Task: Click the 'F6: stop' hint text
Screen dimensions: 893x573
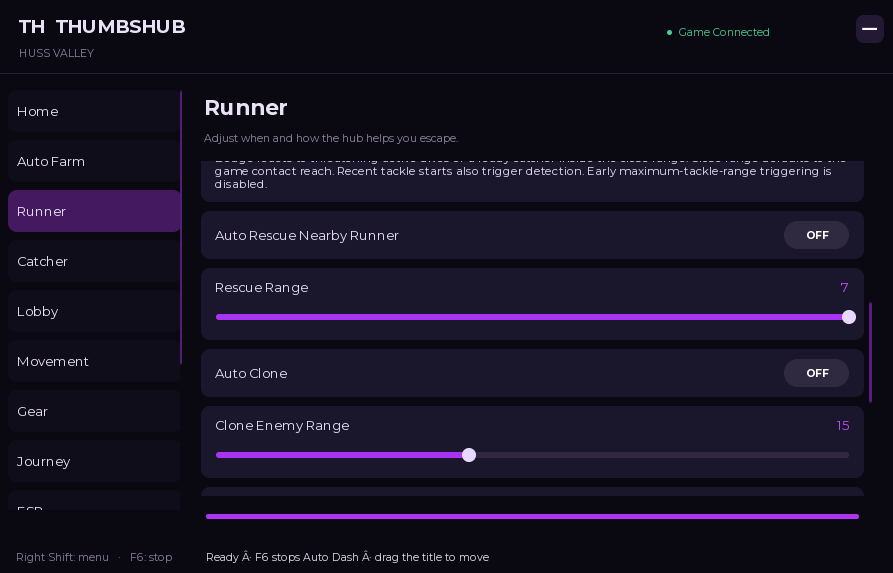Action: (x=151, y=557)
